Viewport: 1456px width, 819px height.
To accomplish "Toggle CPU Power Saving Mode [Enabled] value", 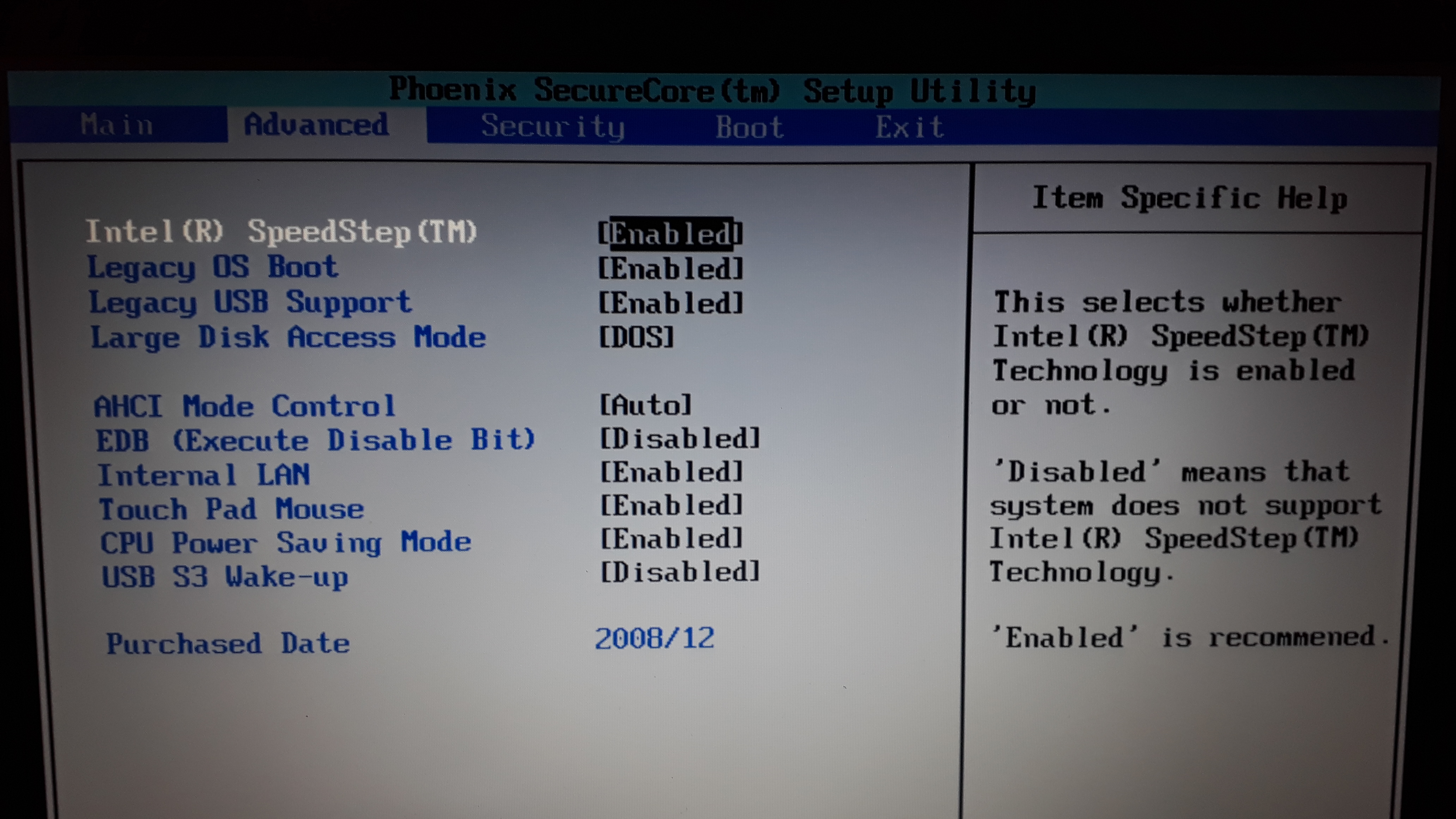I will (x=671, y=538).
